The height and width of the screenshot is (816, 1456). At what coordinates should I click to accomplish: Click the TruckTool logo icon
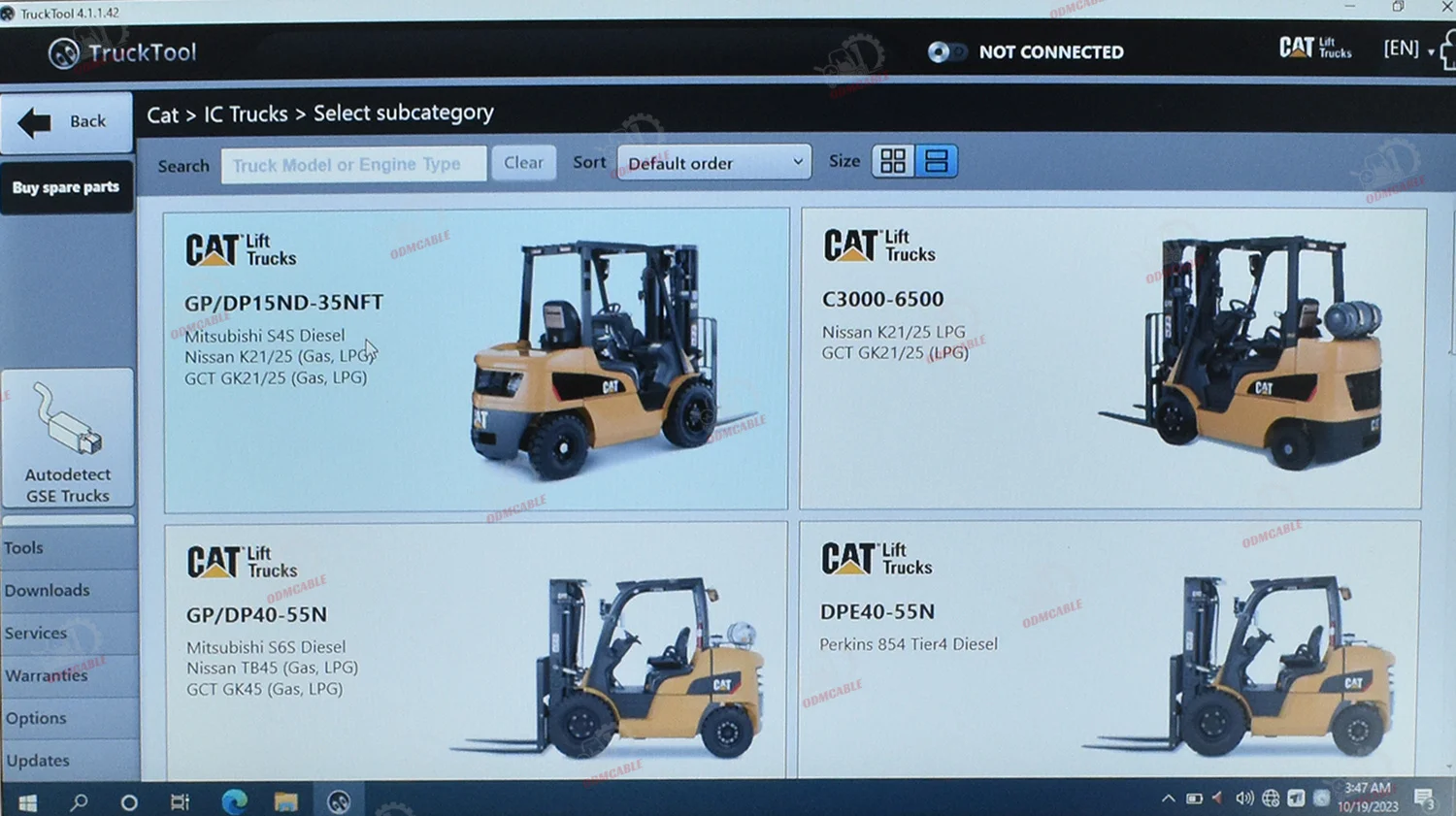coord(64,53)
